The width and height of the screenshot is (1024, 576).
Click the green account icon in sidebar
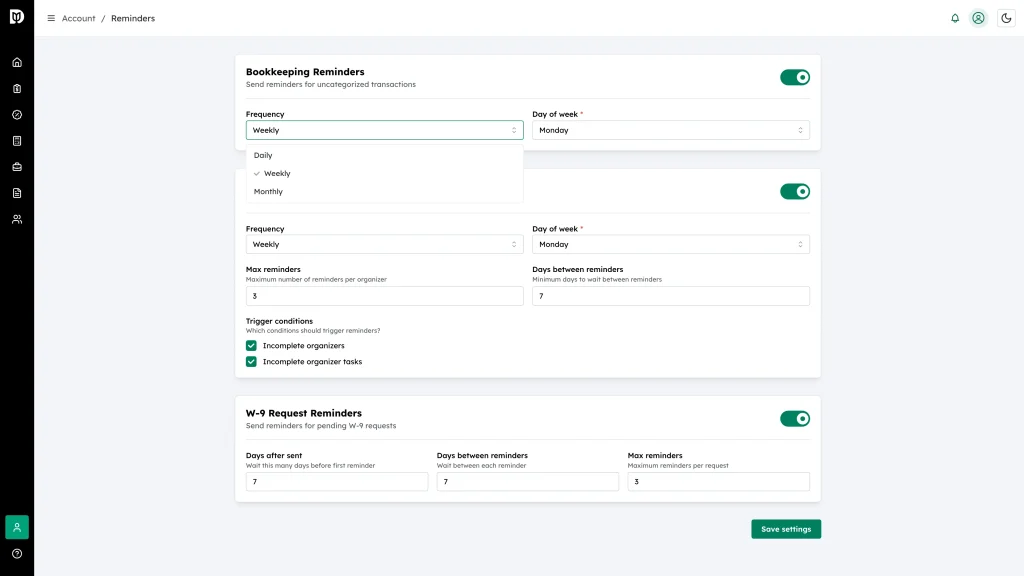(x=17, y=527)
